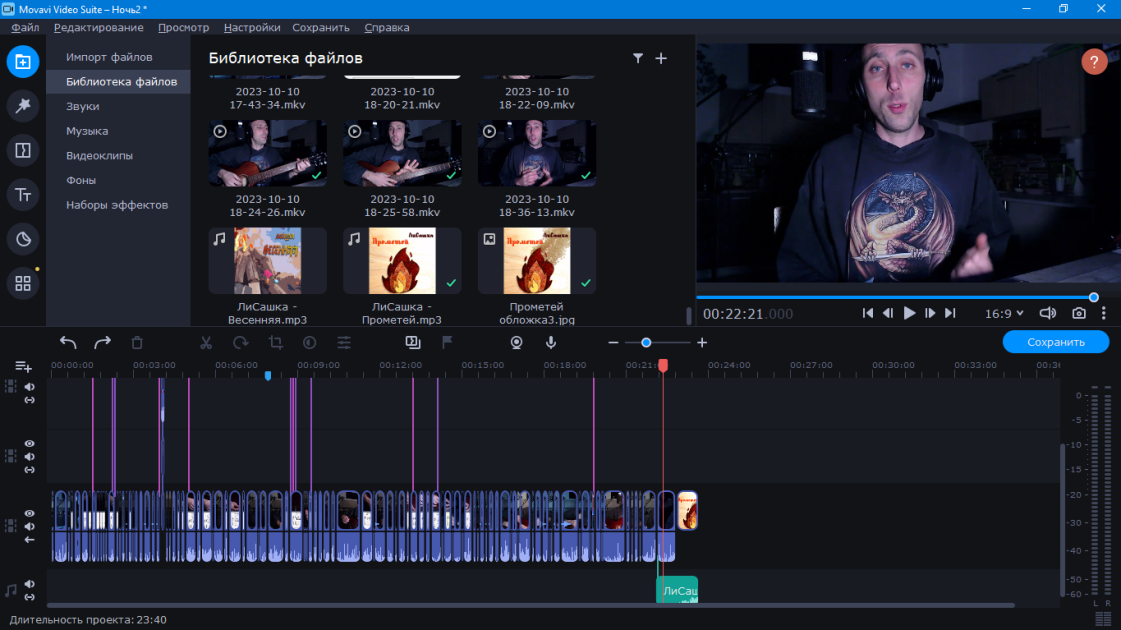The width and height of the screenshot is (1121, 630).
Task: Open the color adjustments icon
Action: click(310, 343)
